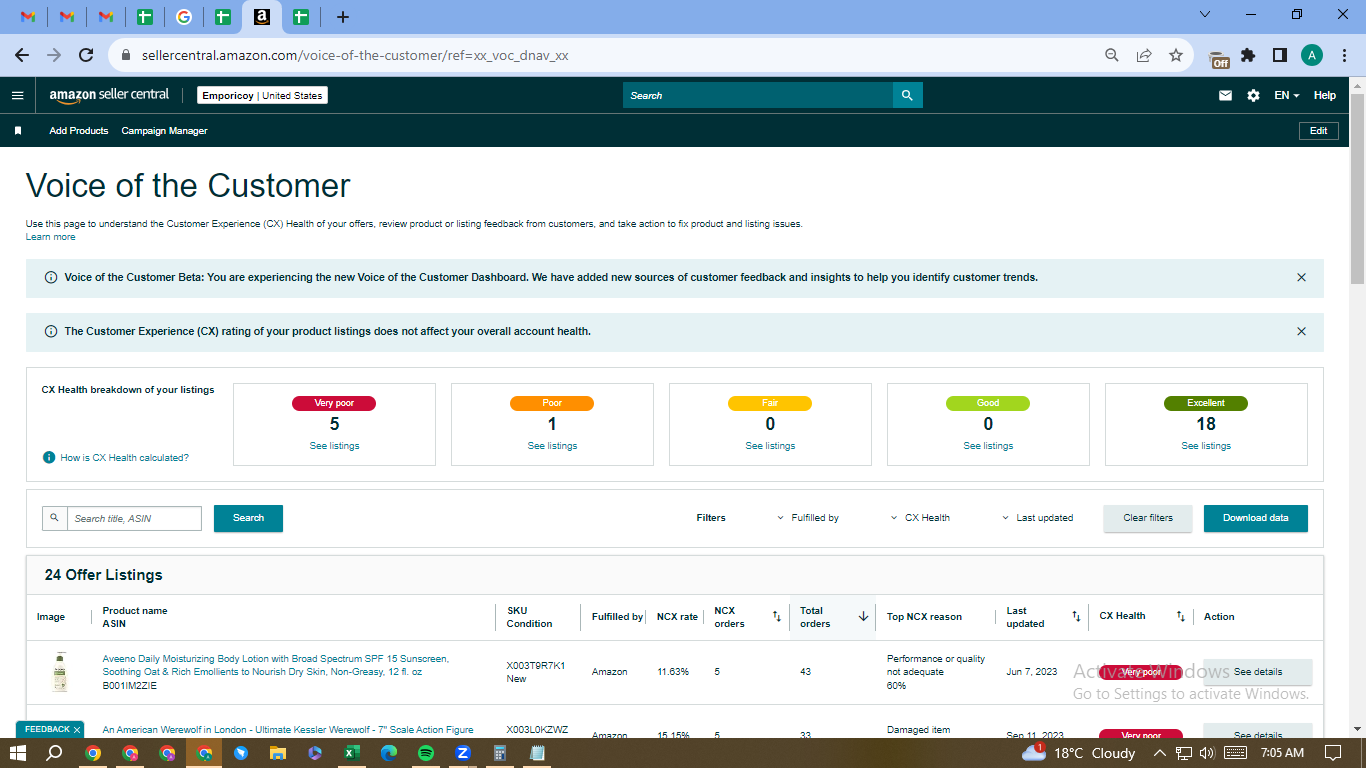Click the info icon beside 'How is CX Health calculated?'
The image size is (1366, 768).
49,457
